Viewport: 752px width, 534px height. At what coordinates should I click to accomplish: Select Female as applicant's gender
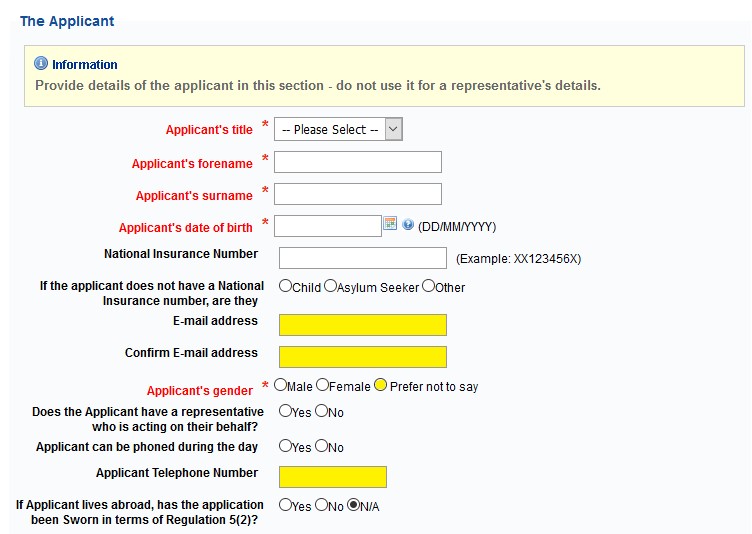pyautogui.click(x=323, y=385)
